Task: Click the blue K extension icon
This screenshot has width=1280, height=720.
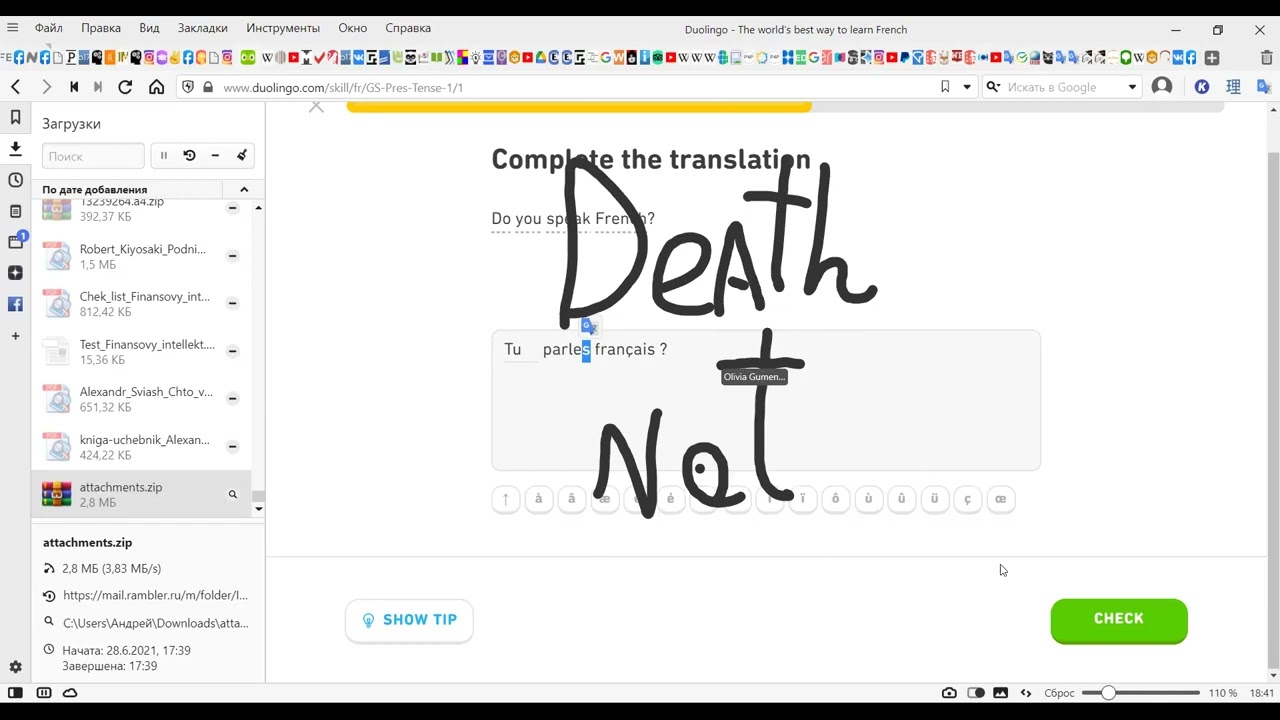Action: pyautogui.click(x=1202, y=87)
